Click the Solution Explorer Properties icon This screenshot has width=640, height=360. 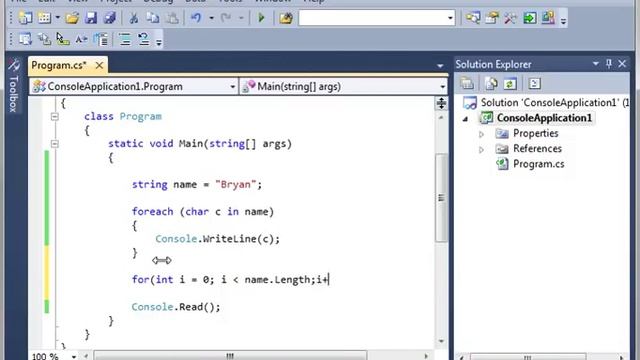coord(467,84)
